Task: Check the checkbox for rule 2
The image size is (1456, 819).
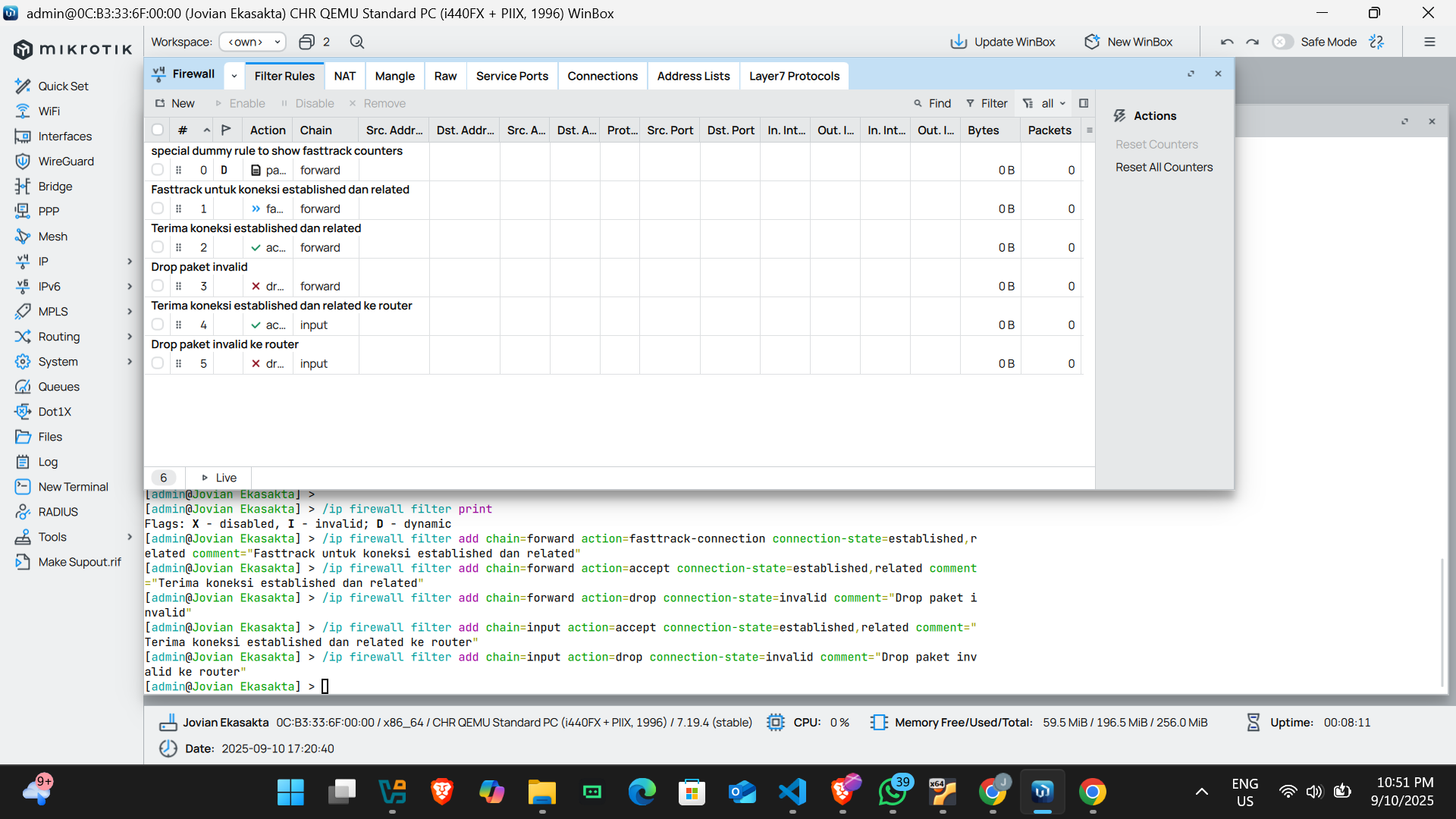Action: tap(157, 247)
